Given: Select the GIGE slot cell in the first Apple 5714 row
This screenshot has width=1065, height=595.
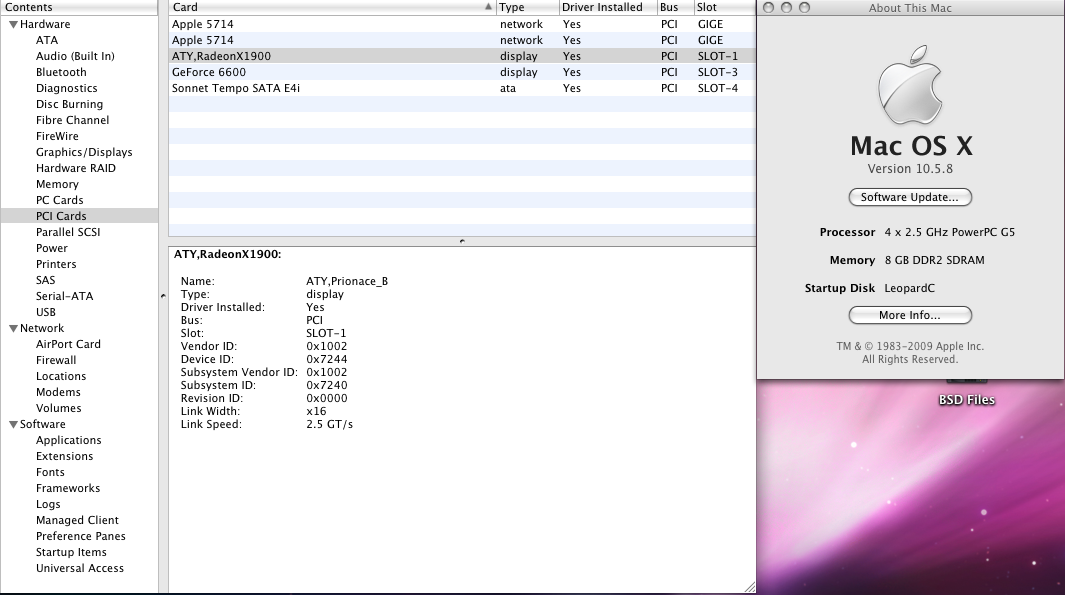Looking at the screenshot, I should click(710, 24).
